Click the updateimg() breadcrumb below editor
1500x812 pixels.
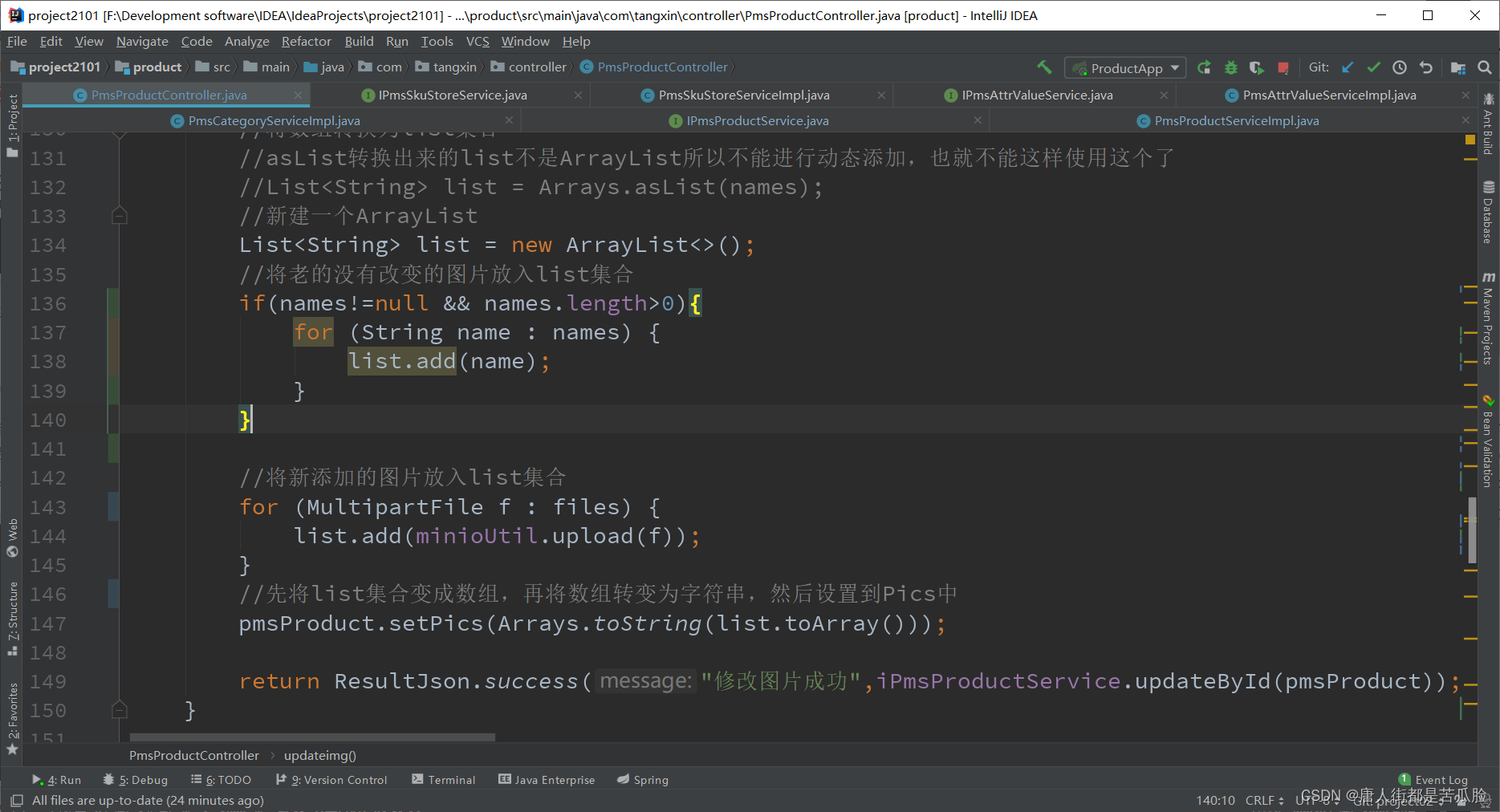coord(320,755)
